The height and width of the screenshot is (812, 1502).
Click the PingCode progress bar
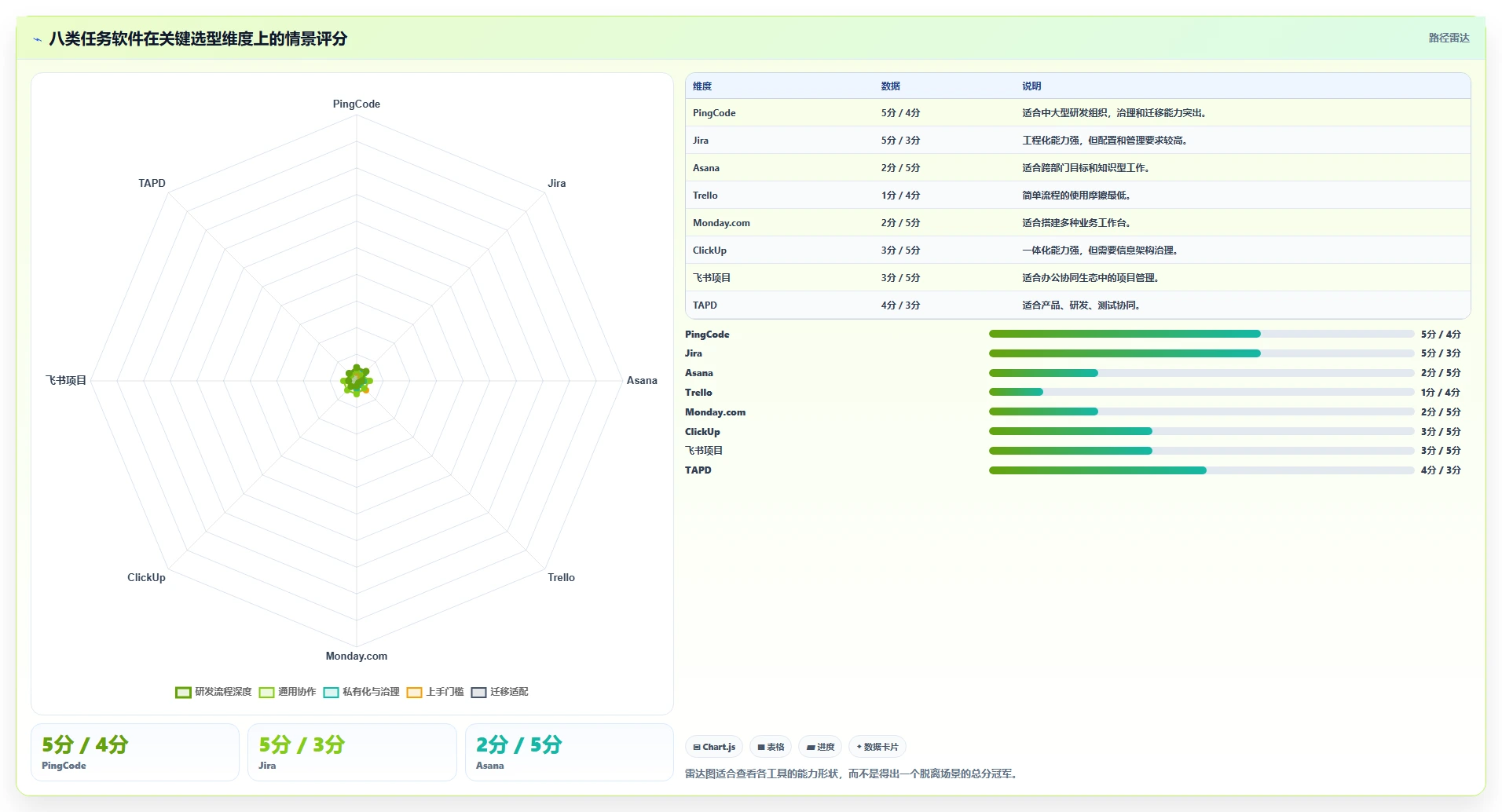1201,334
